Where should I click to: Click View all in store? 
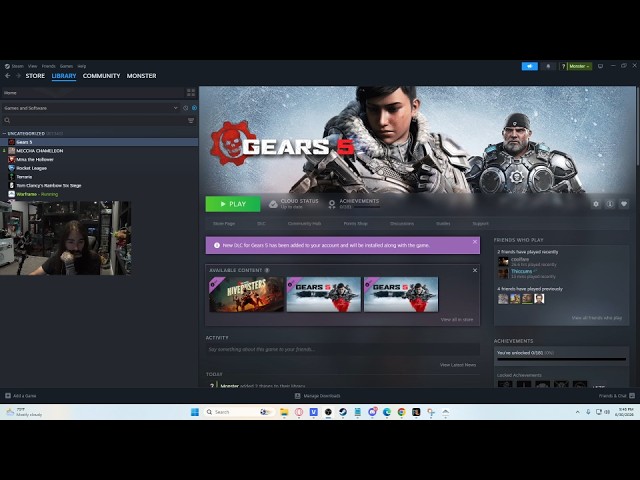point(457,320)
